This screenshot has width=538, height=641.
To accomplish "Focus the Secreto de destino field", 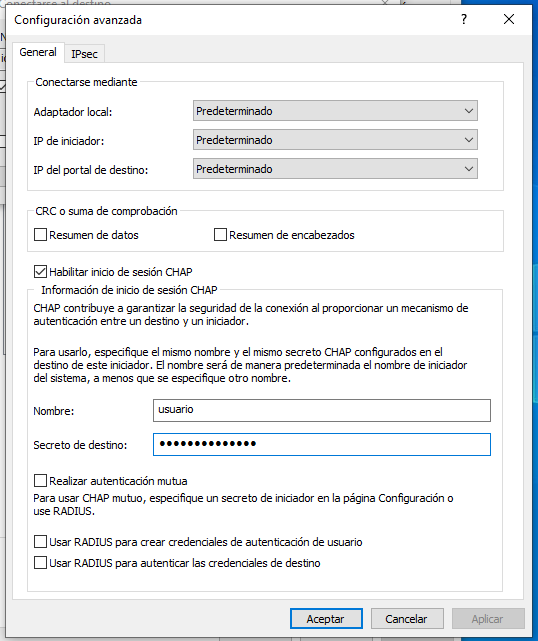I will (322, 444).
